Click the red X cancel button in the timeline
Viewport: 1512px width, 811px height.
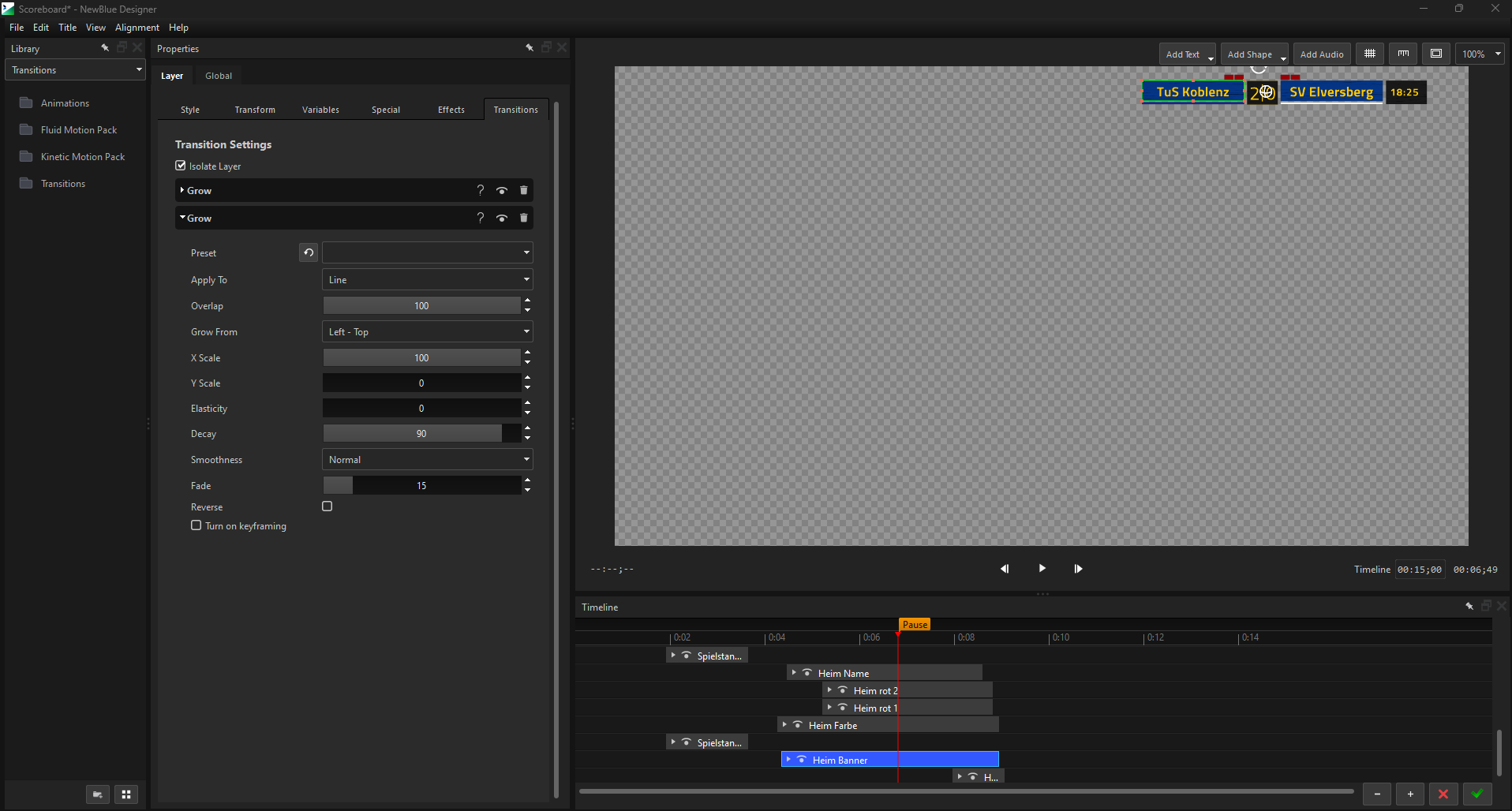click(x=1443, y=794)
